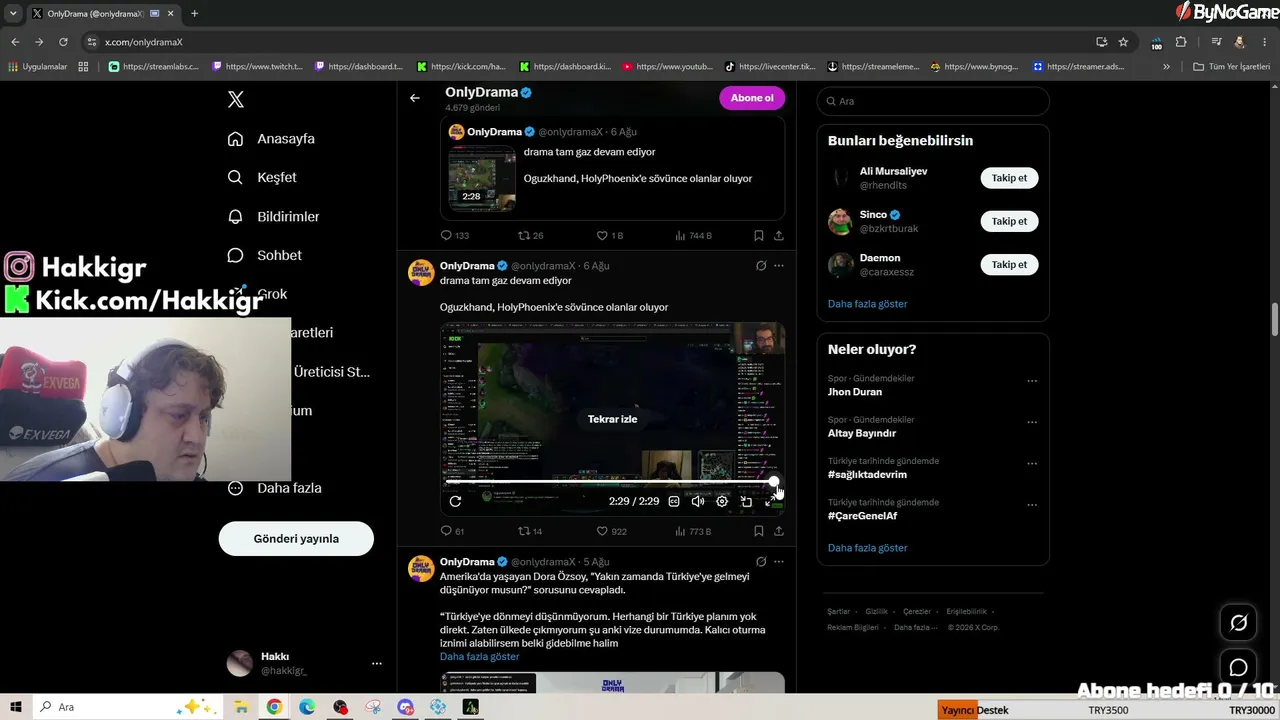Open the Chrome extensions puzzle icon
Screen dimensions: 1280x720
point(1181,42)
